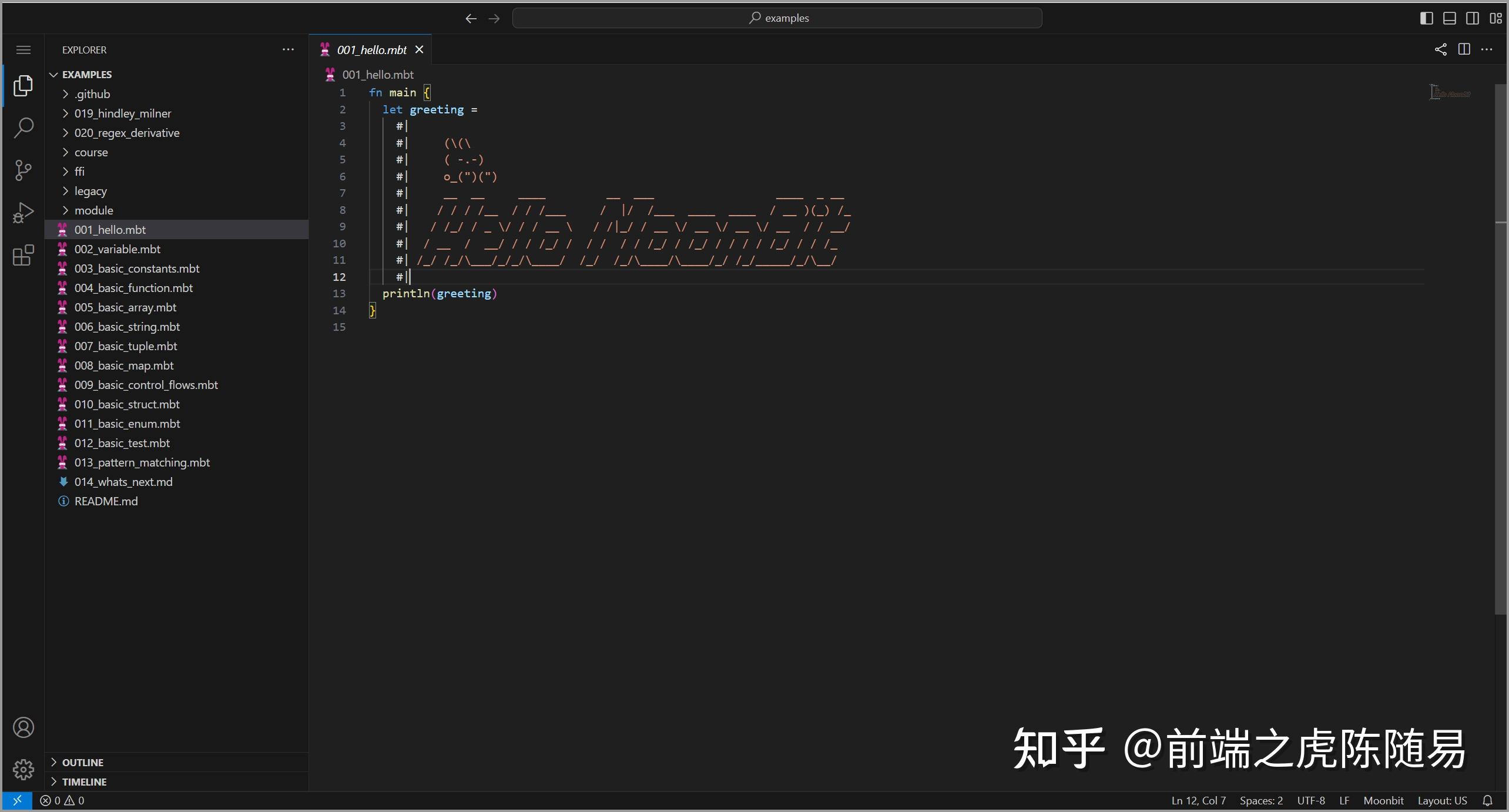Open the Run and Debug panel
The image size is (1509, 812).
point(23,212)
